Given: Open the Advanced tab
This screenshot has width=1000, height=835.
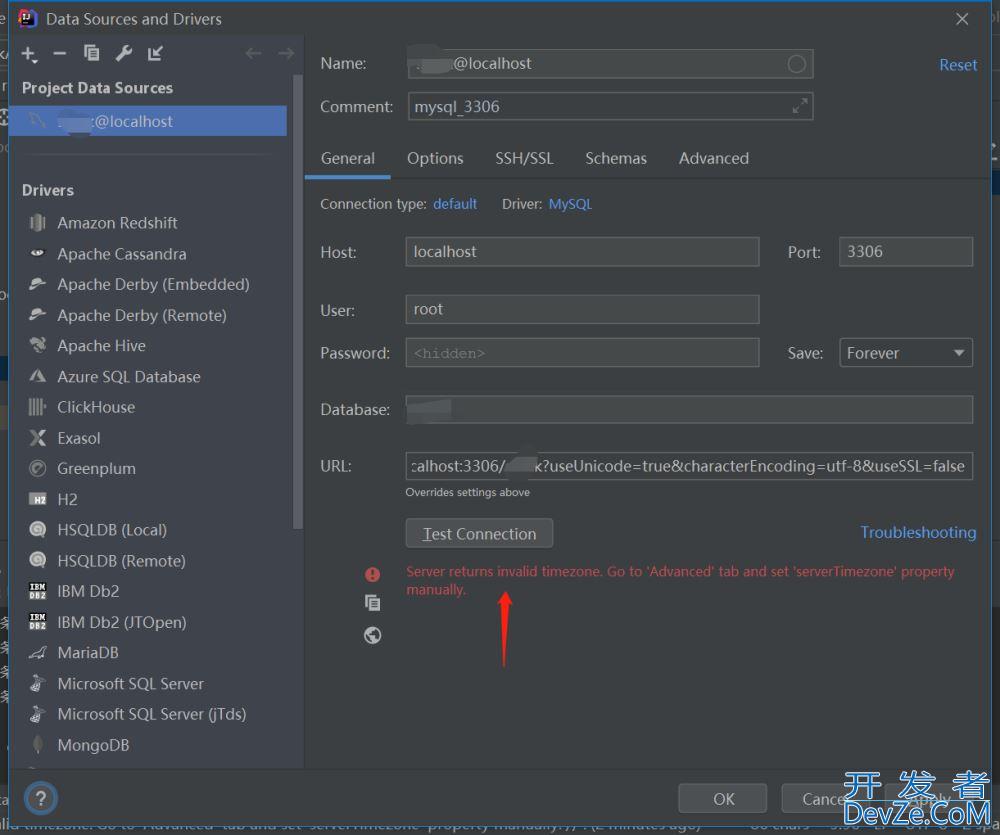Looking at the screenshot, I should (714, 158).
